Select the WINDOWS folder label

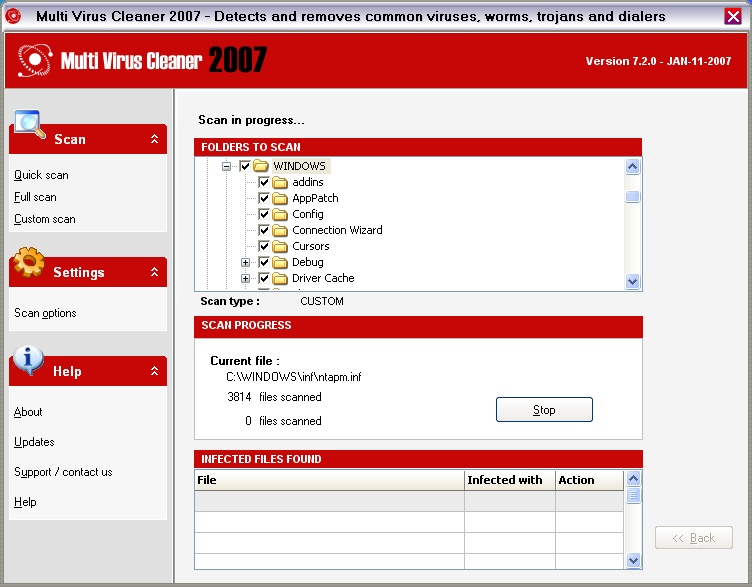299,166
